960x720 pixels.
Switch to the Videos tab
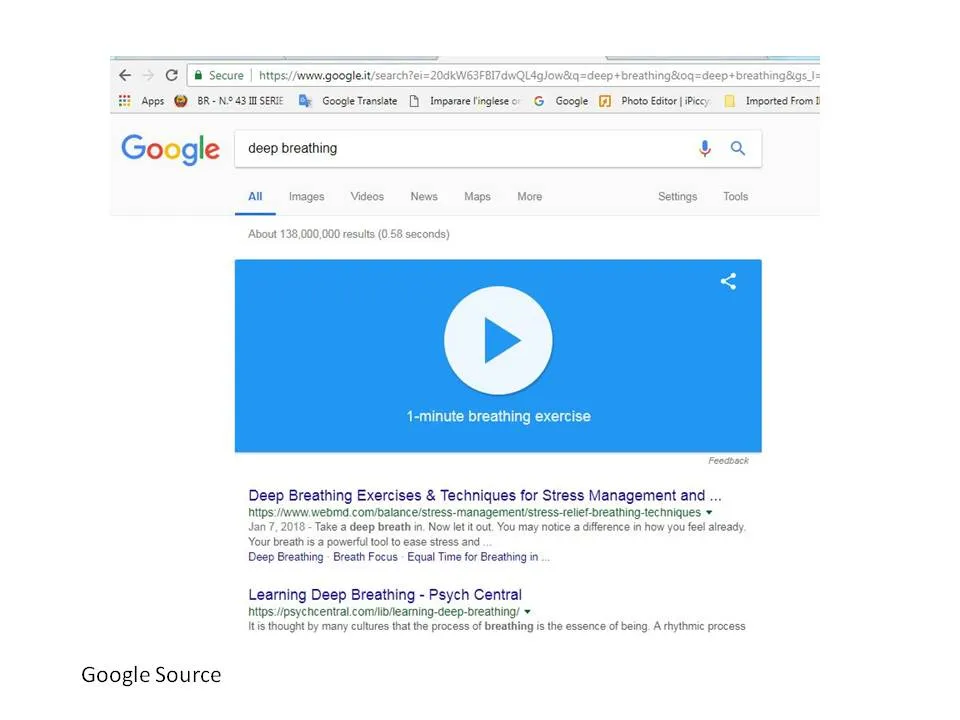367,197
